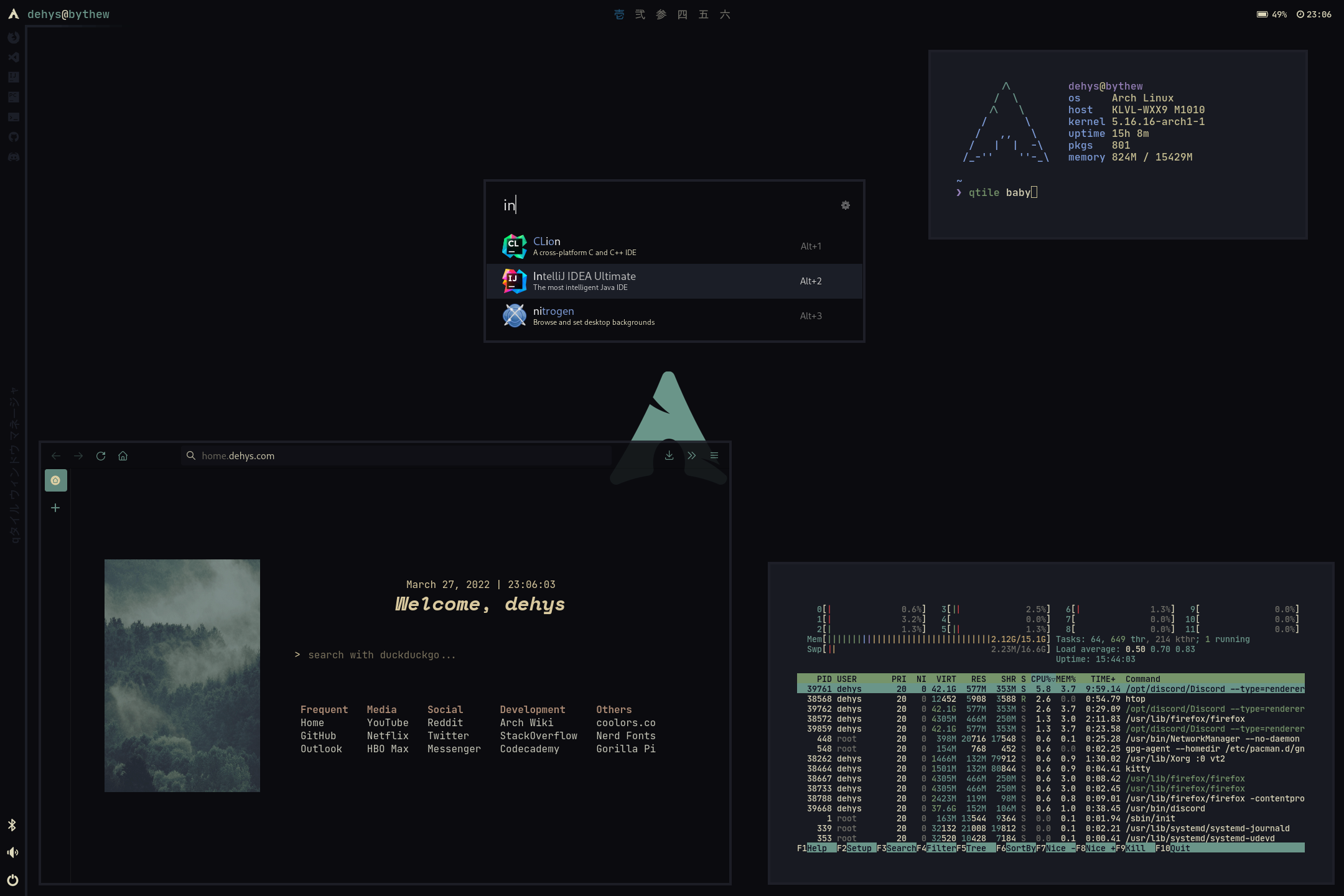Open VS Code from sidebar launcher
The image size is (1344, 896).
pos(13,57)
